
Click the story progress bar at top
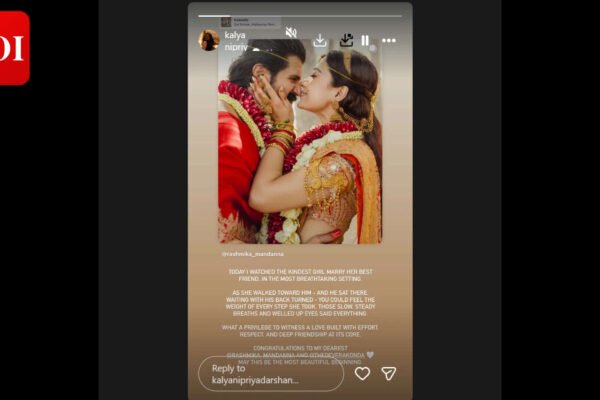coord(300,16)
